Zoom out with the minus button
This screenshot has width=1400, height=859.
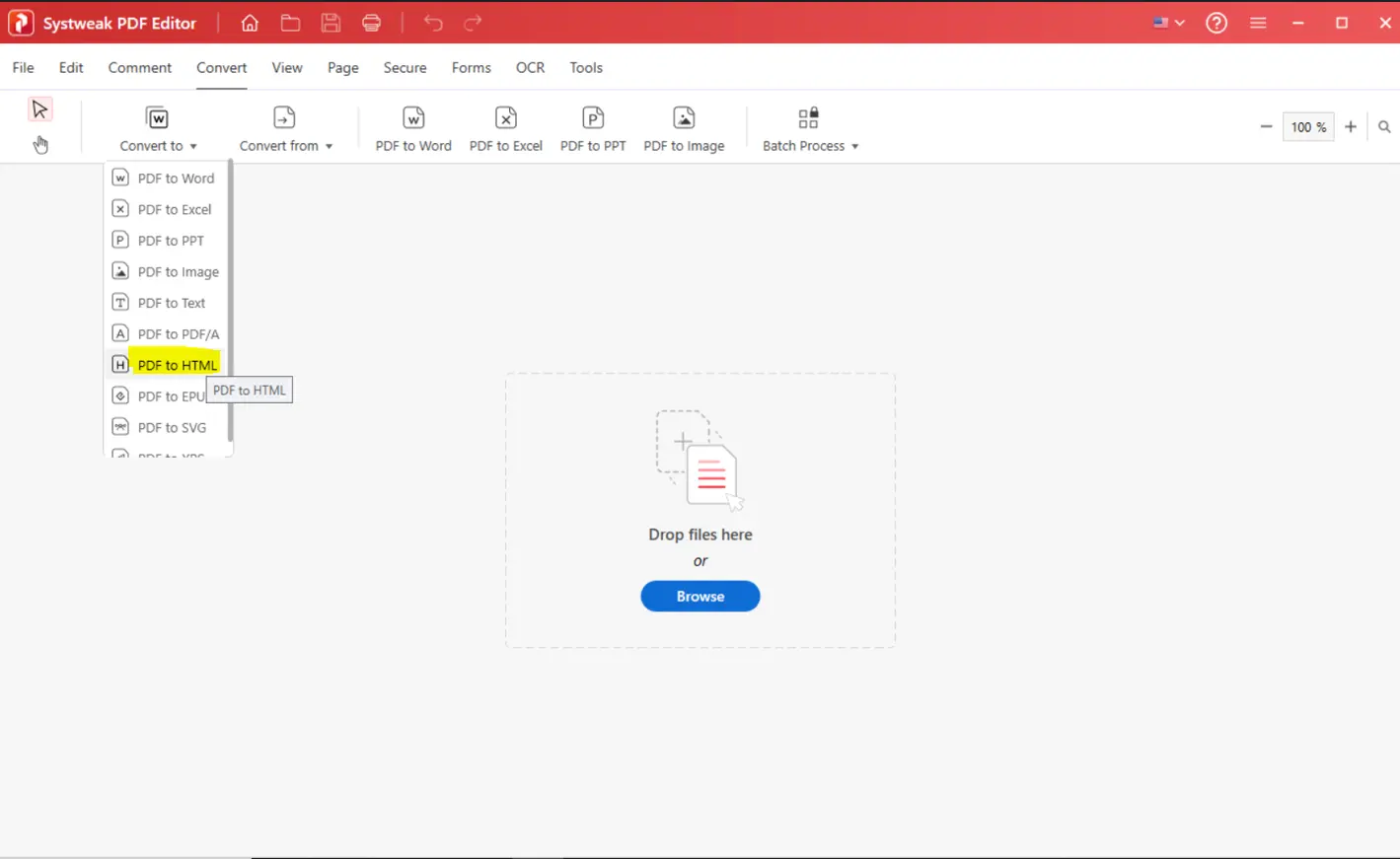[x=1266, y=127]
